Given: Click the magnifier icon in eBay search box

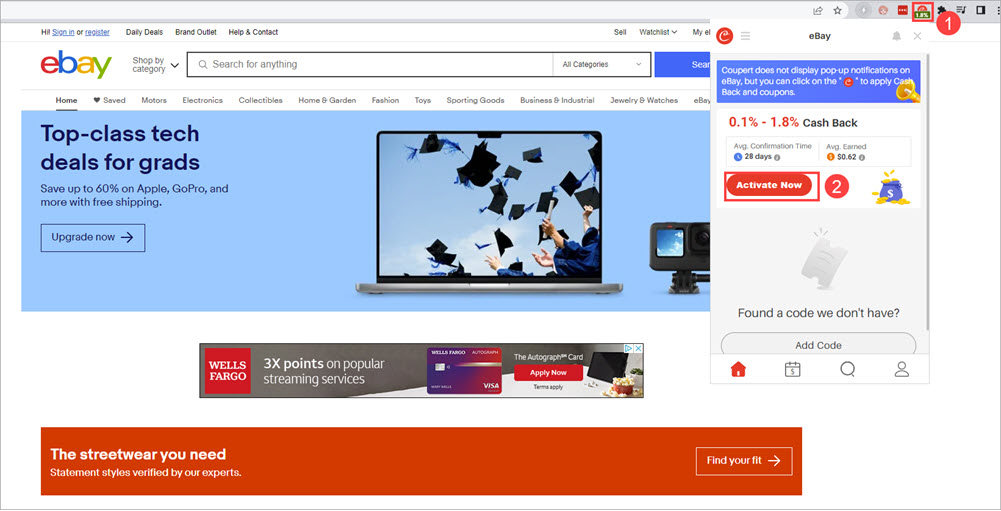Looking at the screenshot, I should click(203, 65).
